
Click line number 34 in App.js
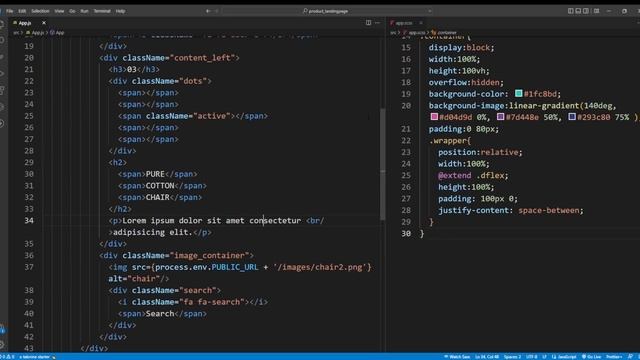coord(29,220)
